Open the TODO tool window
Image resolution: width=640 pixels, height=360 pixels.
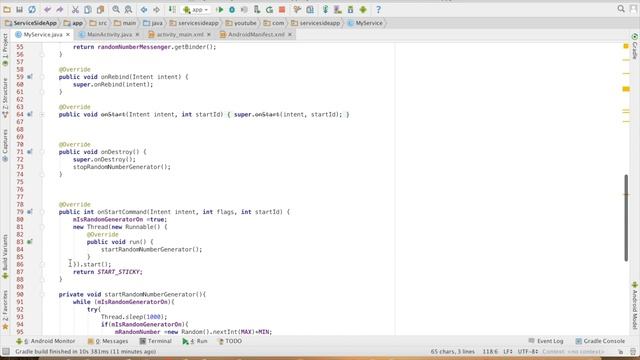(230, 341)
